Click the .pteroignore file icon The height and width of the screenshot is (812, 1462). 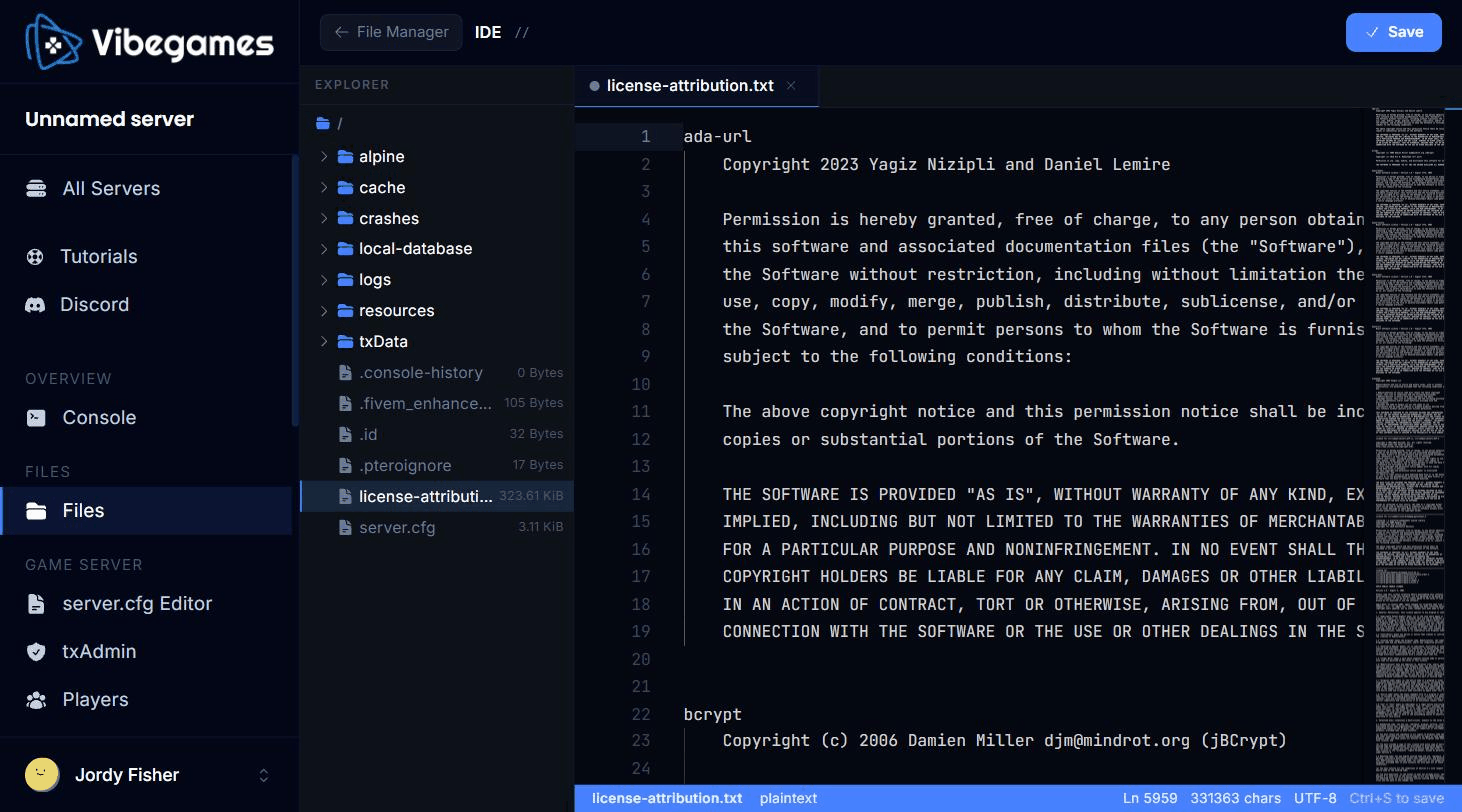pyautogui.click(x=346, y=465)
